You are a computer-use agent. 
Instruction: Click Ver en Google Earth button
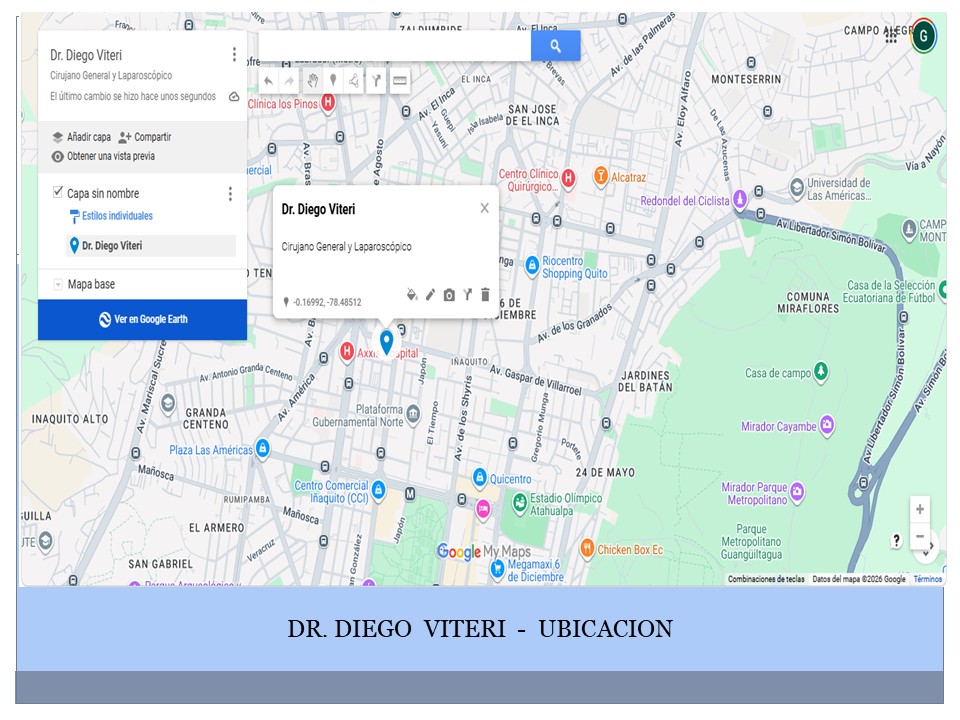(x=143, y=320)
